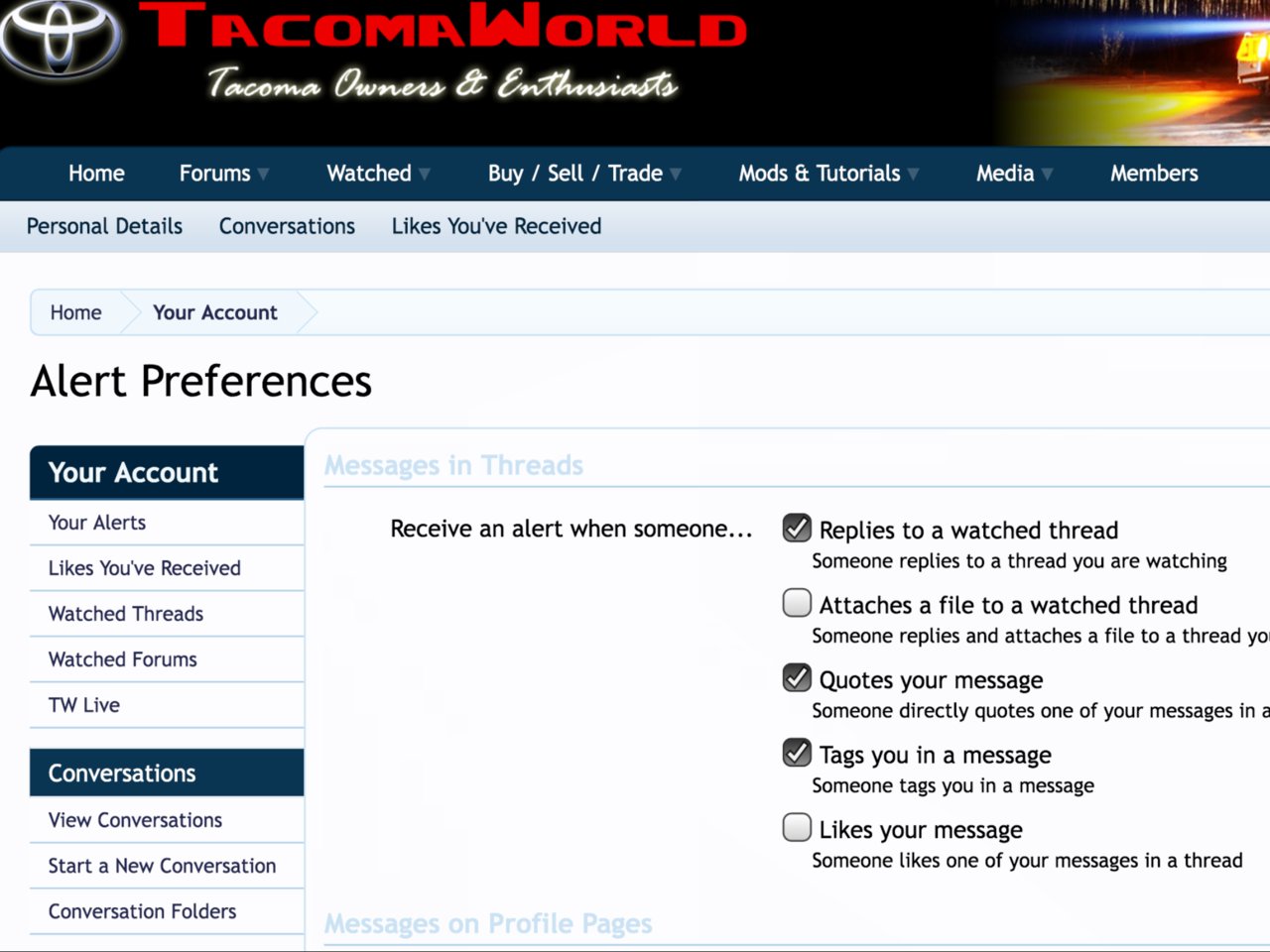1270x952 pixels.
Task: Expand the Media dropdown arrow
Action: pos(1047,175)
